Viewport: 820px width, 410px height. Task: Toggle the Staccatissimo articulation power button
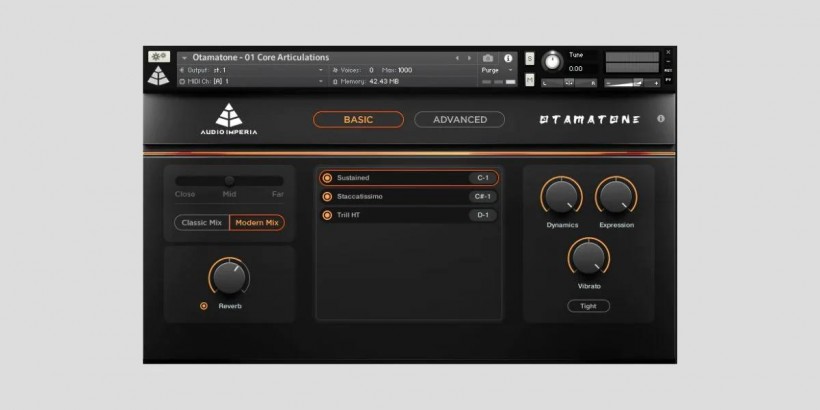(x=327, y=196)
